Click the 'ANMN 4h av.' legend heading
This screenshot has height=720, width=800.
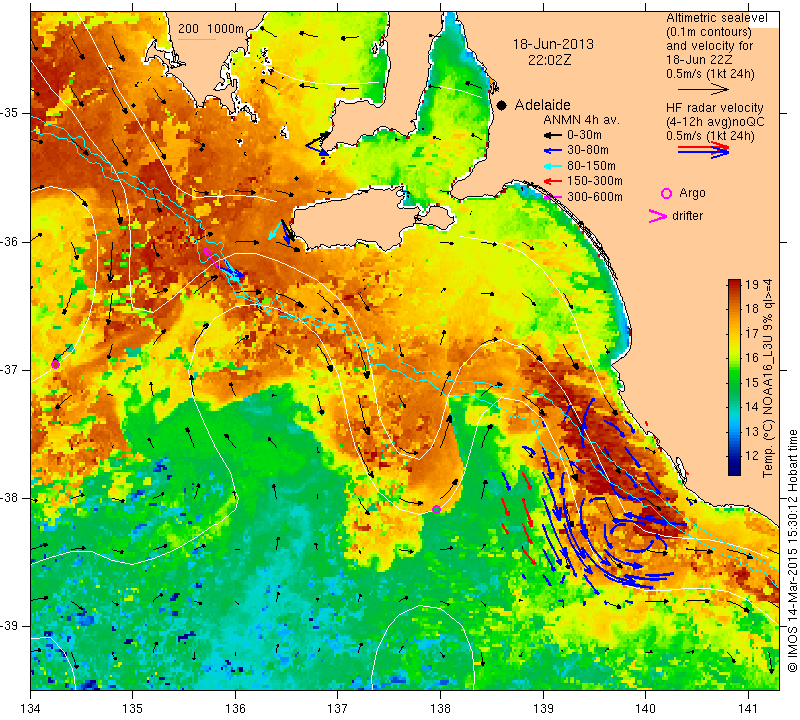581,120
